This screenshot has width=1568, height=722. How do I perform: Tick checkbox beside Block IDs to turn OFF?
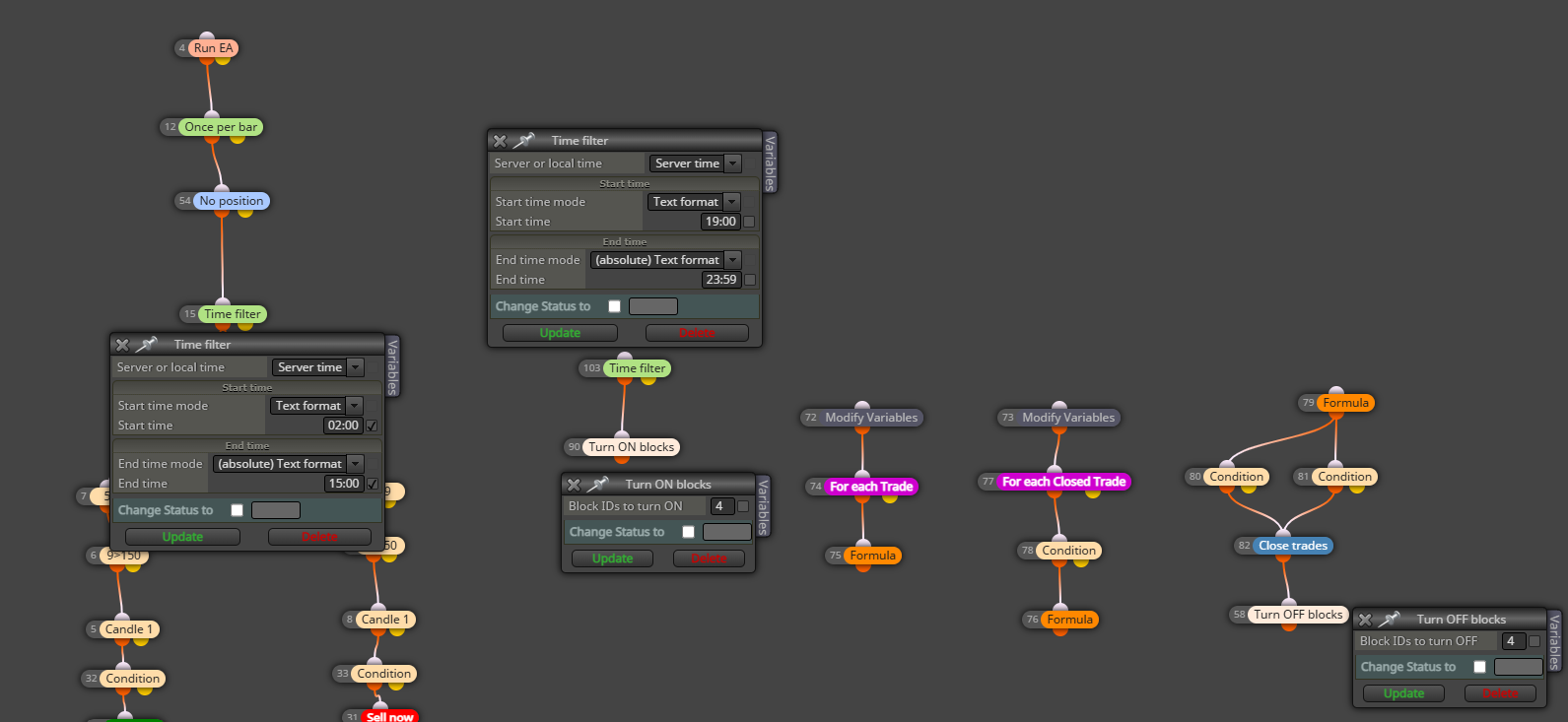(x=1534, y=641)
